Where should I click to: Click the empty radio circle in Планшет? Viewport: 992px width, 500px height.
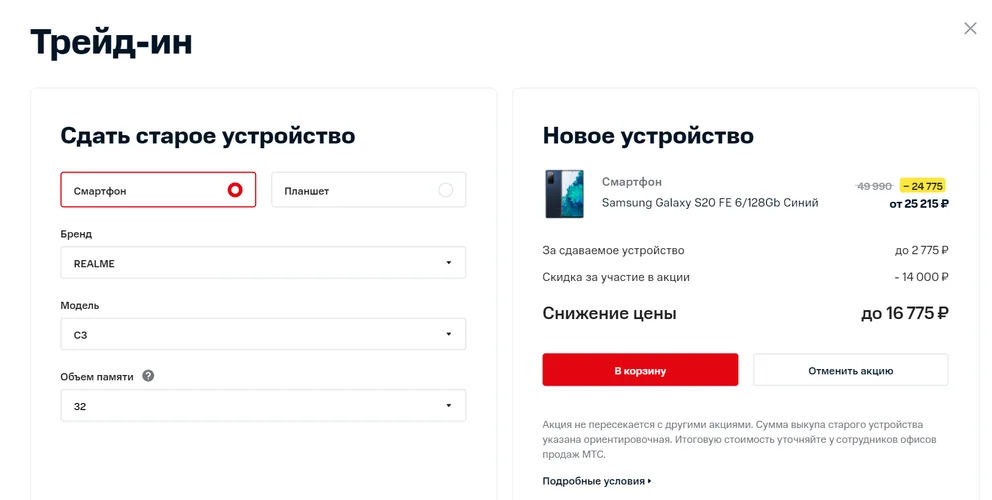[445, 190]
